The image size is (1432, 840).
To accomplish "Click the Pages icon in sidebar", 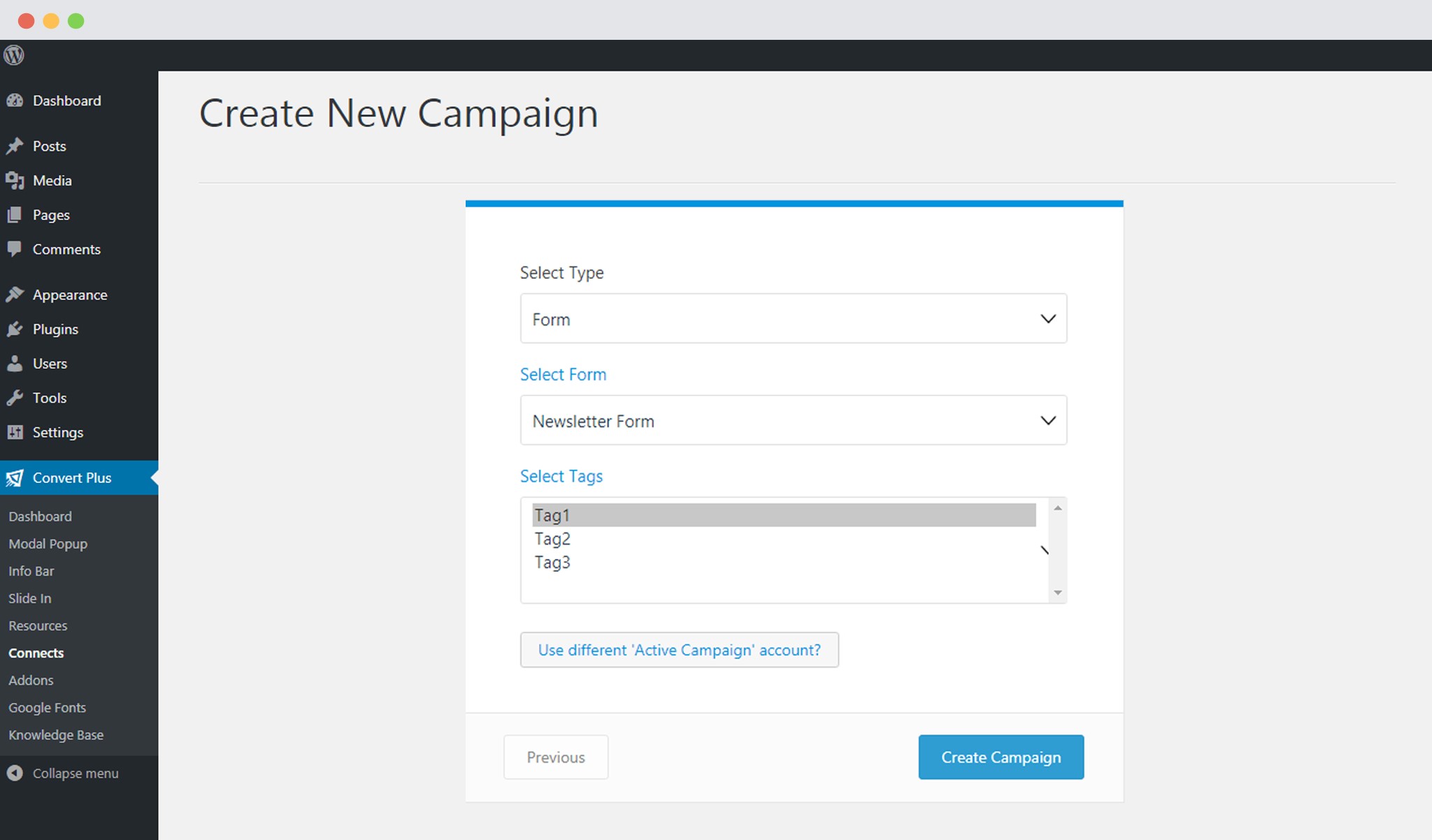I will [15, 215].
